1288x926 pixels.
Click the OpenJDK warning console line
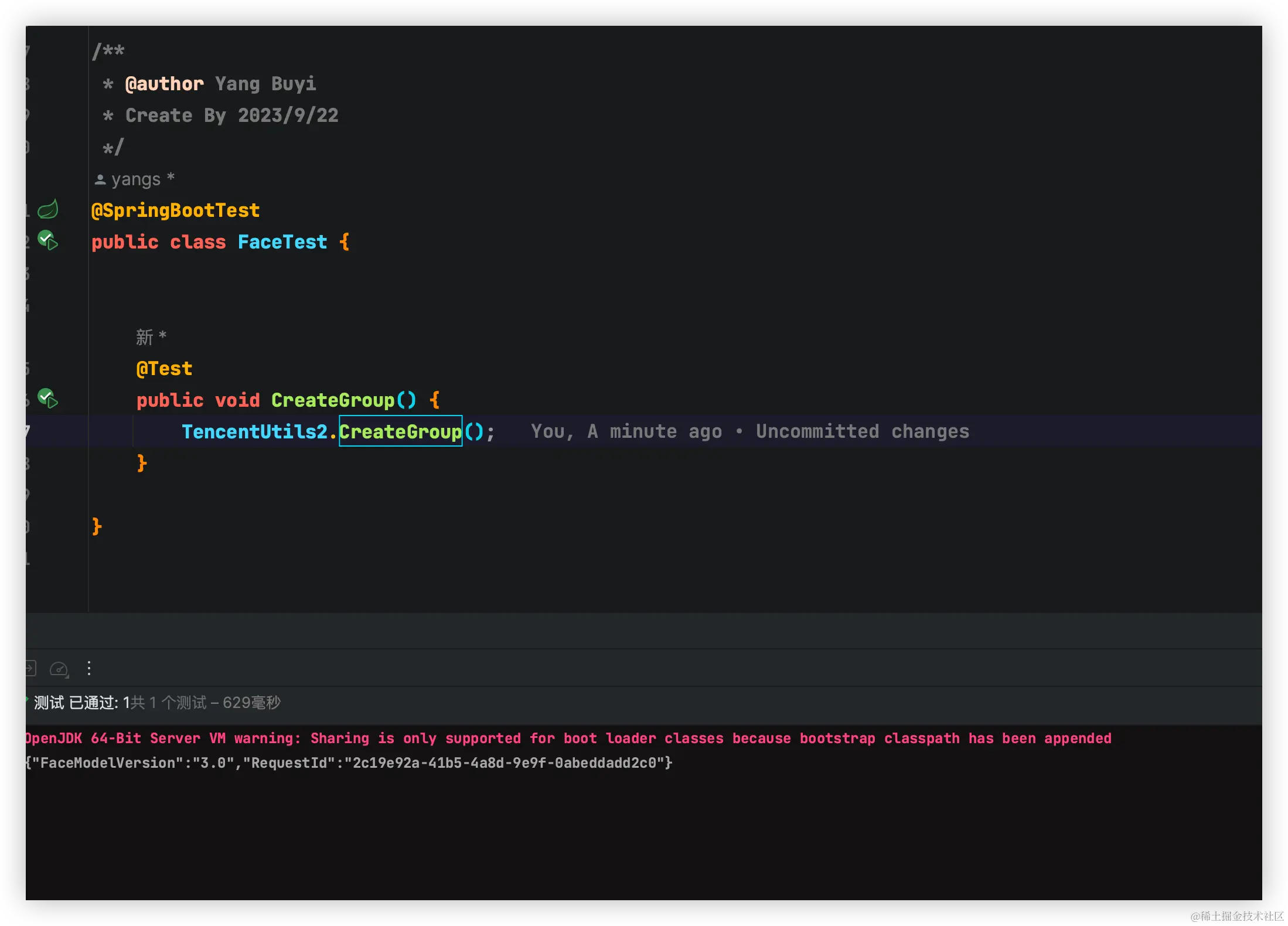click(x=567, y=738)
